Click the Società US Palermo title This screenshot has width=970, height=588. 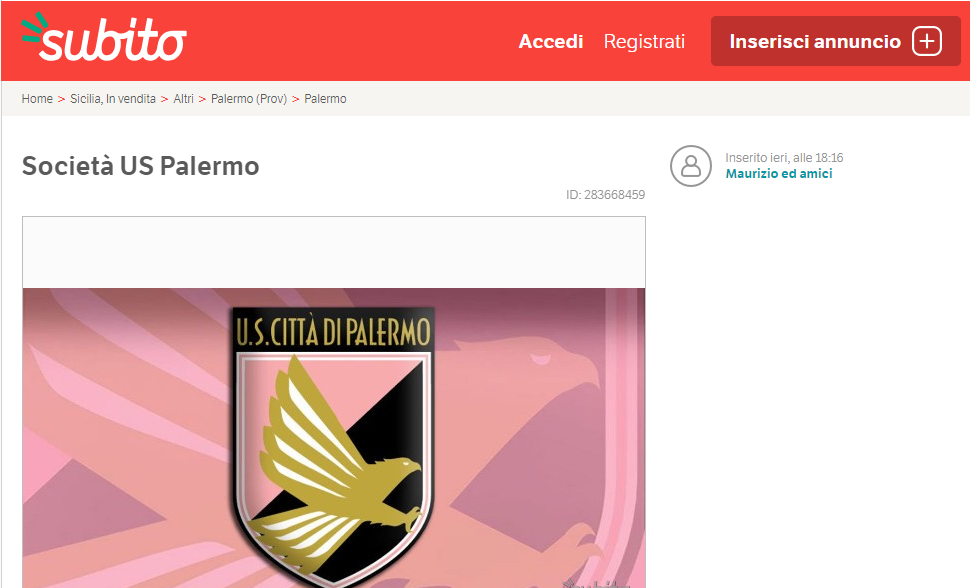coord(140,166)
